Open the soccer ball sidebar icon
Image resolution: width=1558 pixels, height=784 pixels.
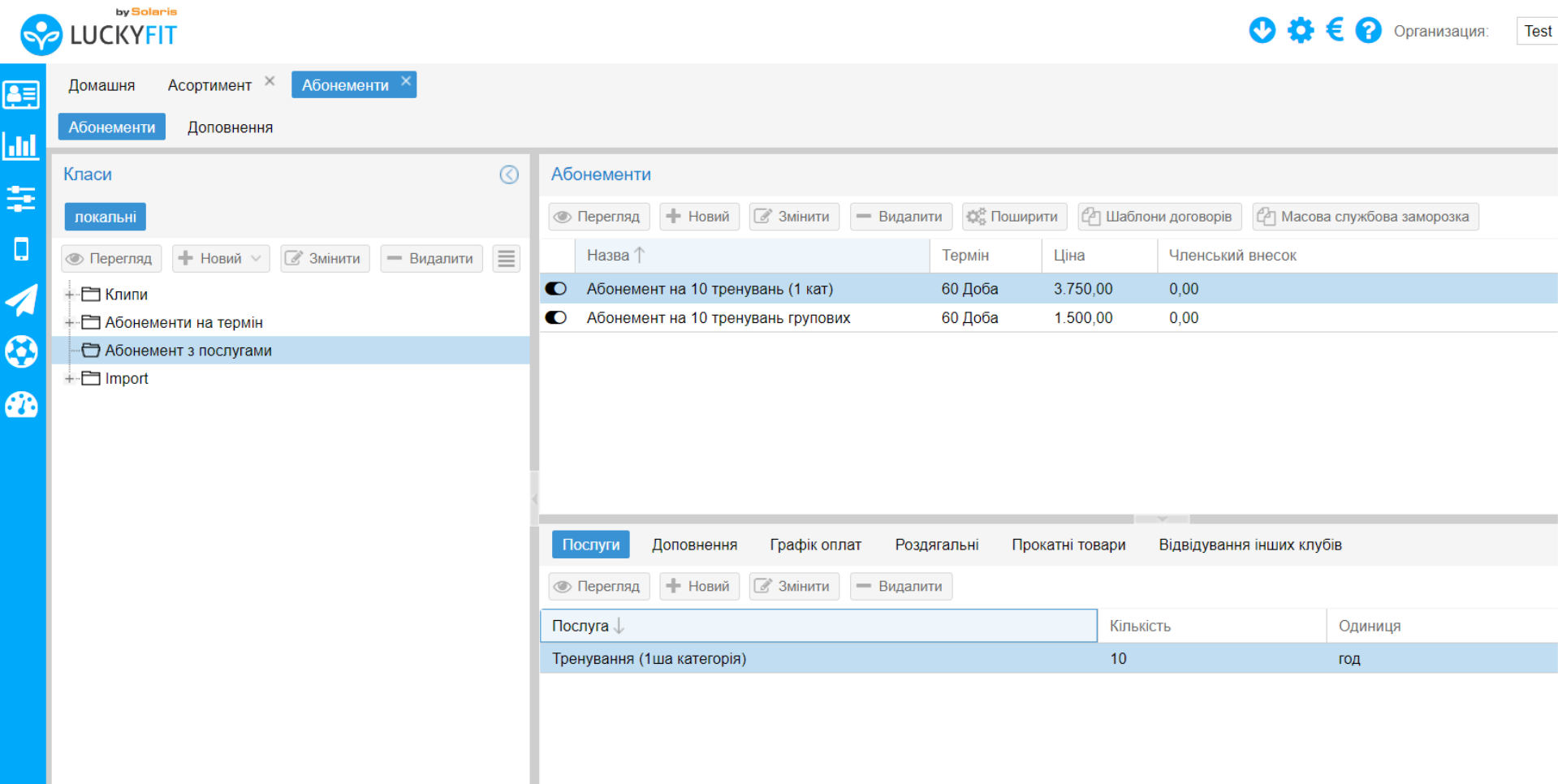[x=21, y=351]
